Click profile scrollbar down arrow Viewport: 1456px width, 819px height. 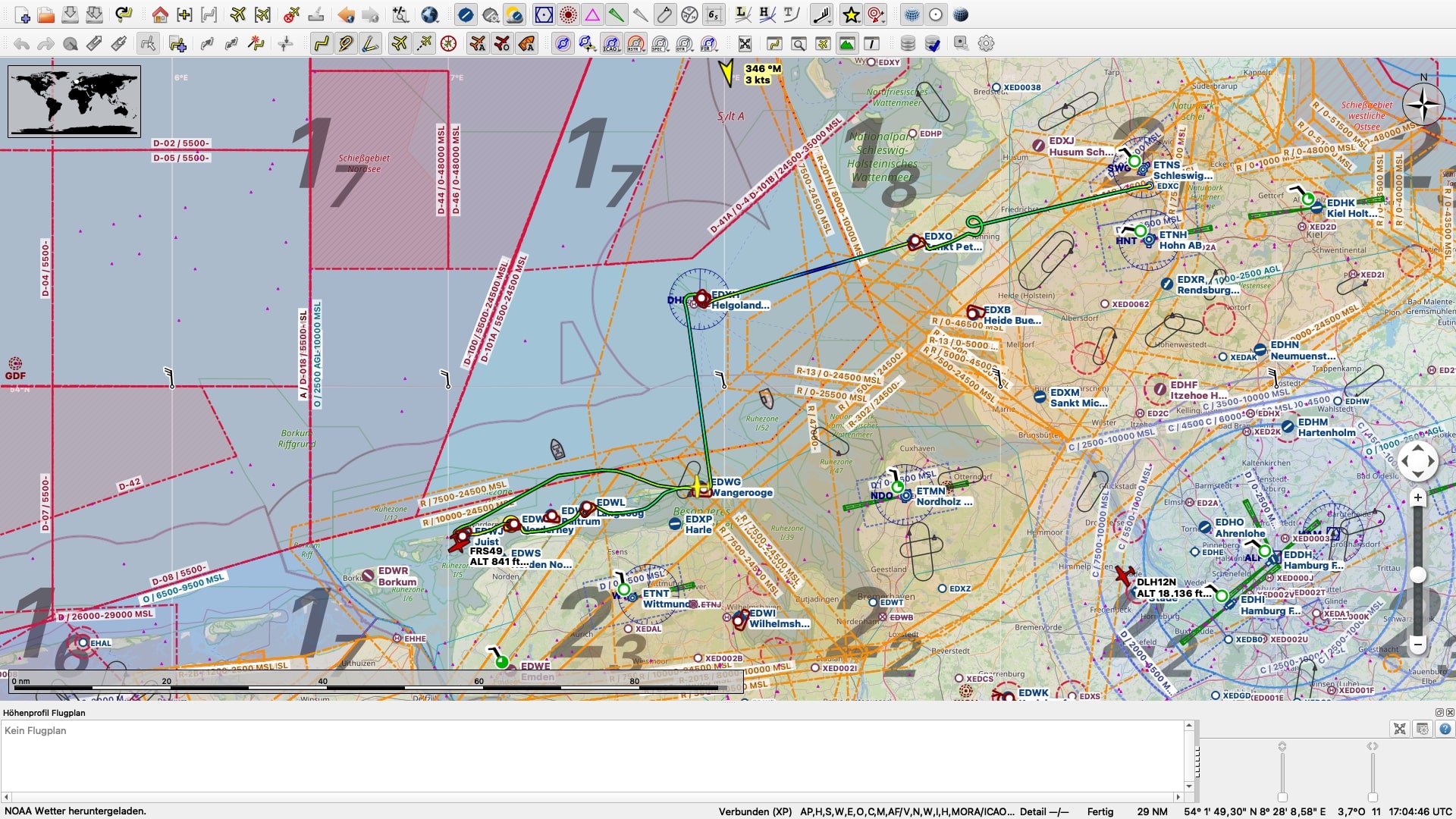(1189, 786)
